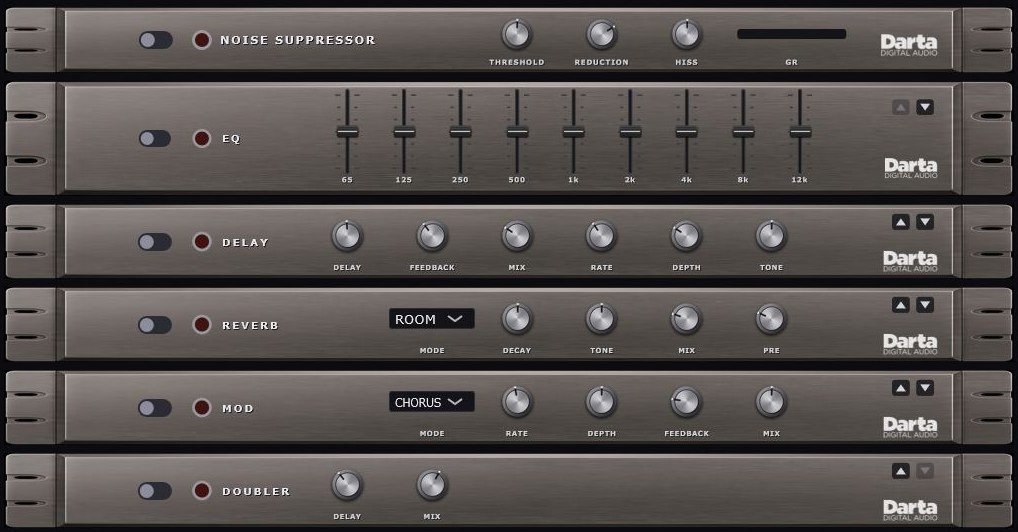
Task: Click the Delay module's Depth knob
Action: (686, 236)
